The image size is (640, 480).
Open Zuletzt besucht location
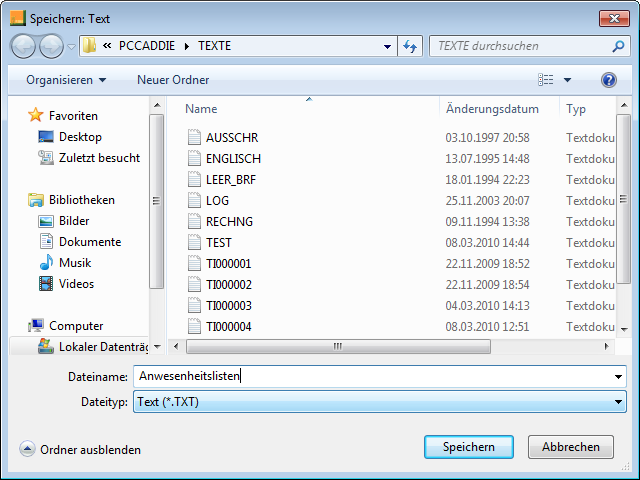click(x=100, y=158)
